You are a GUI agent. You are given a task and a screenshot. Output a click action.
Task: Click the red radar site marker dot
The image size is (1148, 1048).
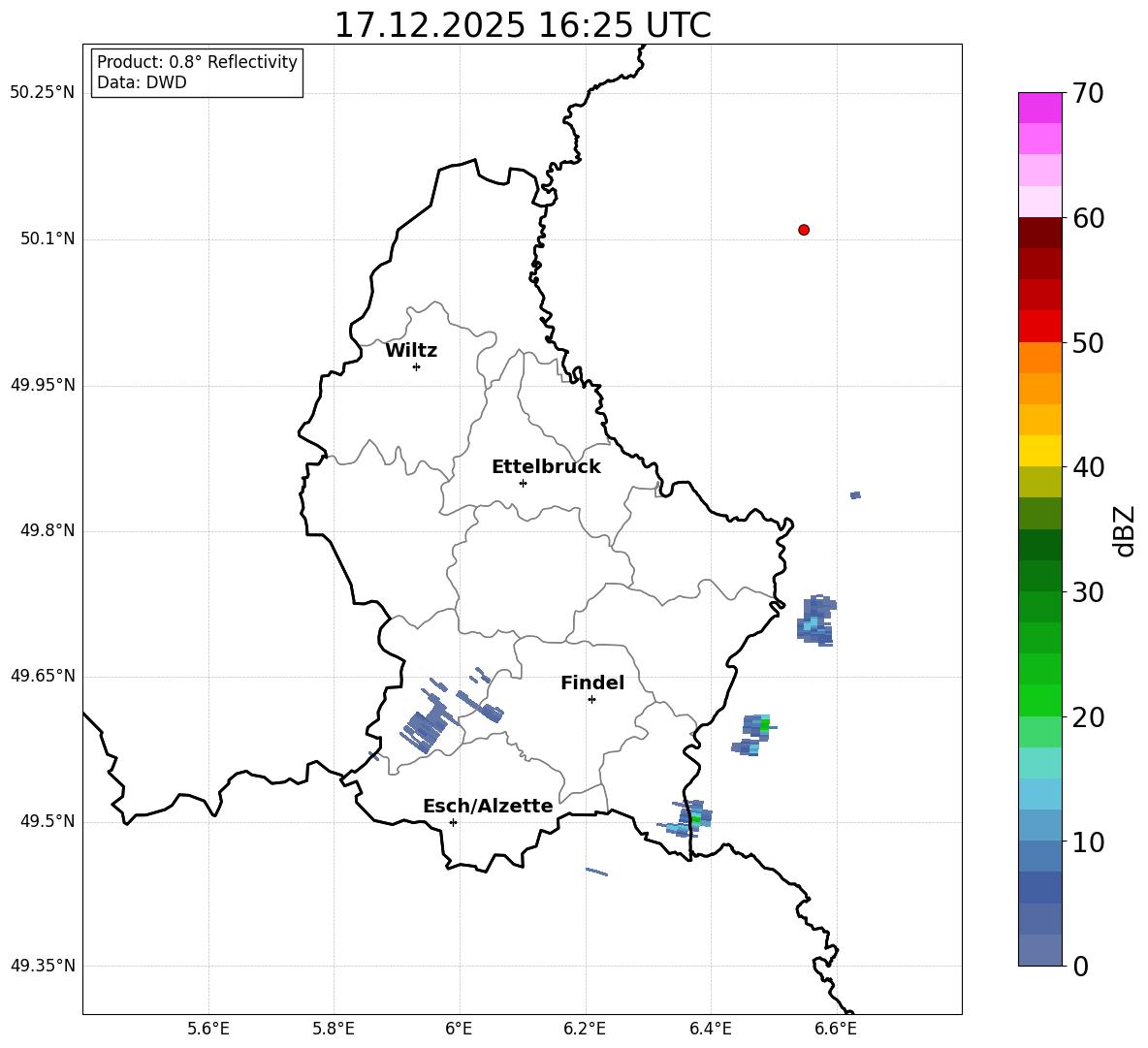click(x=803, y=230)
